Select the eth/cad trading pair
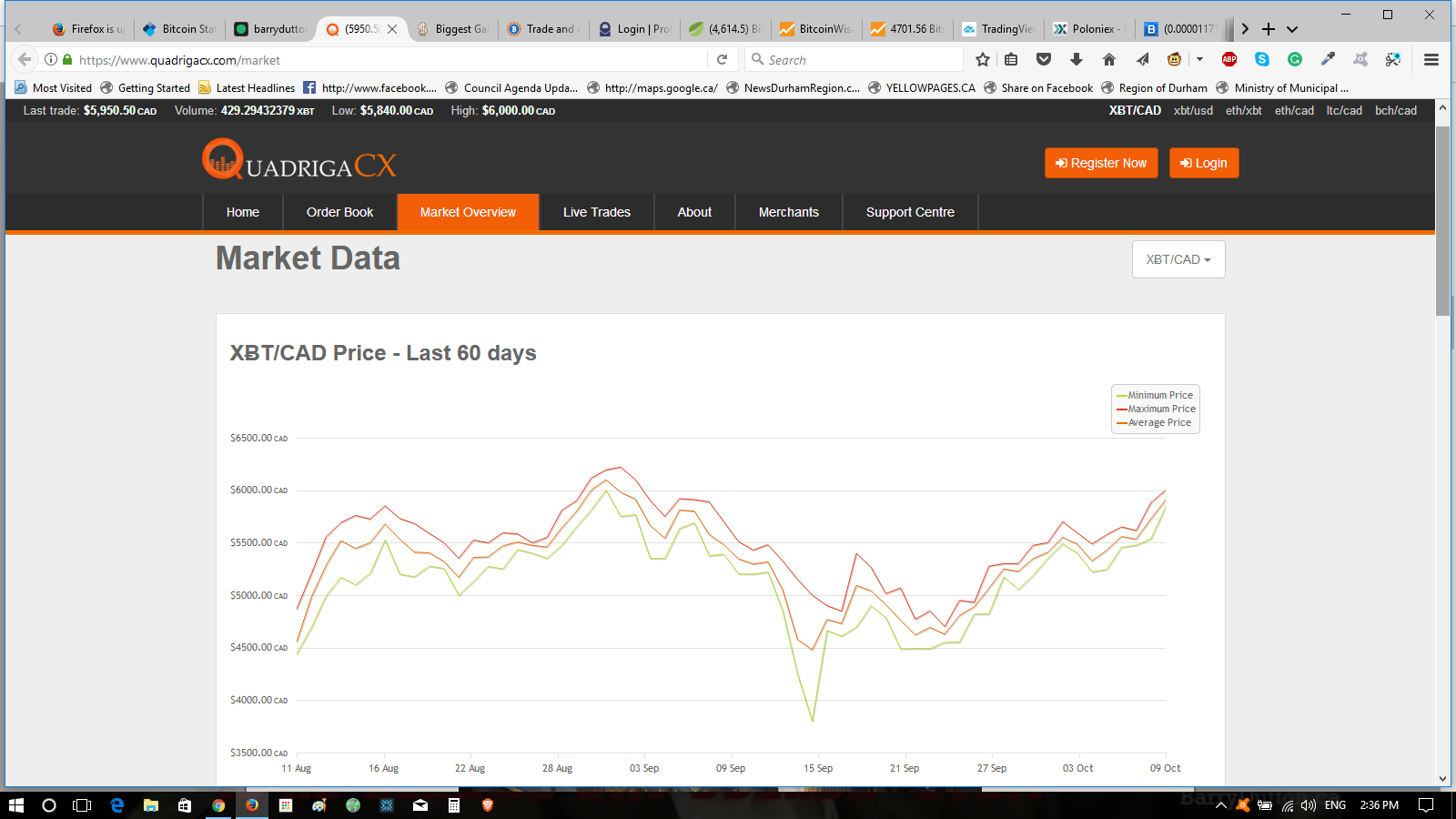This screenshot has height=819, width=1456. click(1294, 111)
